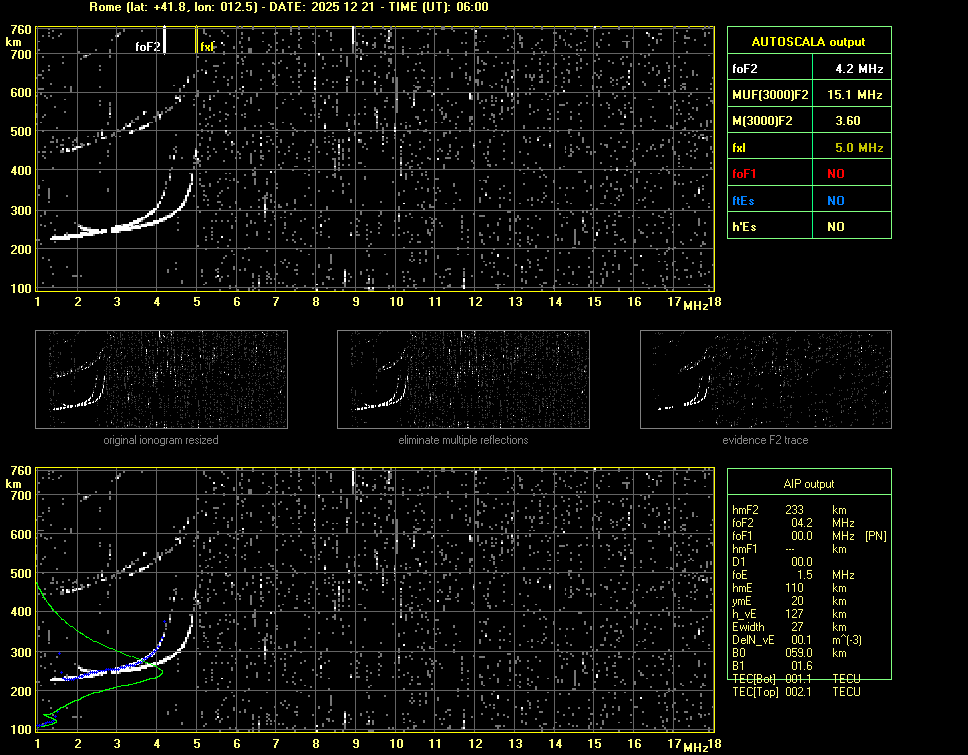Click the foF2 marker label in top ionogram
This screenshot has height=755, width=968.
[147, 46]
